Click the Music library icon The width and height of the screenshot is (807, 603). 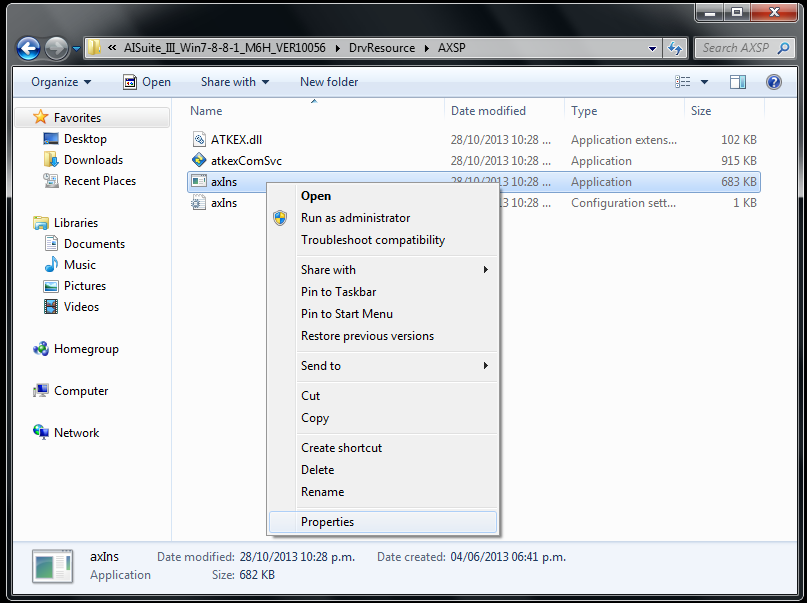[x=51, y=265]
